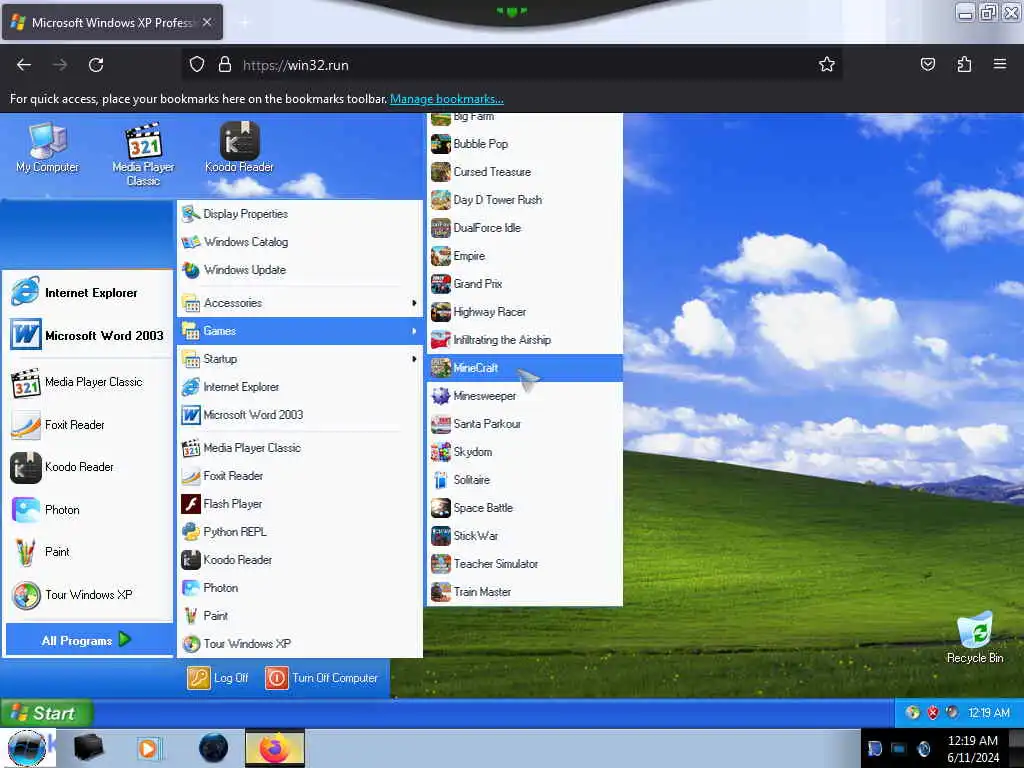Launch Bubble Pop game
1024x768 pixels.
[x=524, y=144]
